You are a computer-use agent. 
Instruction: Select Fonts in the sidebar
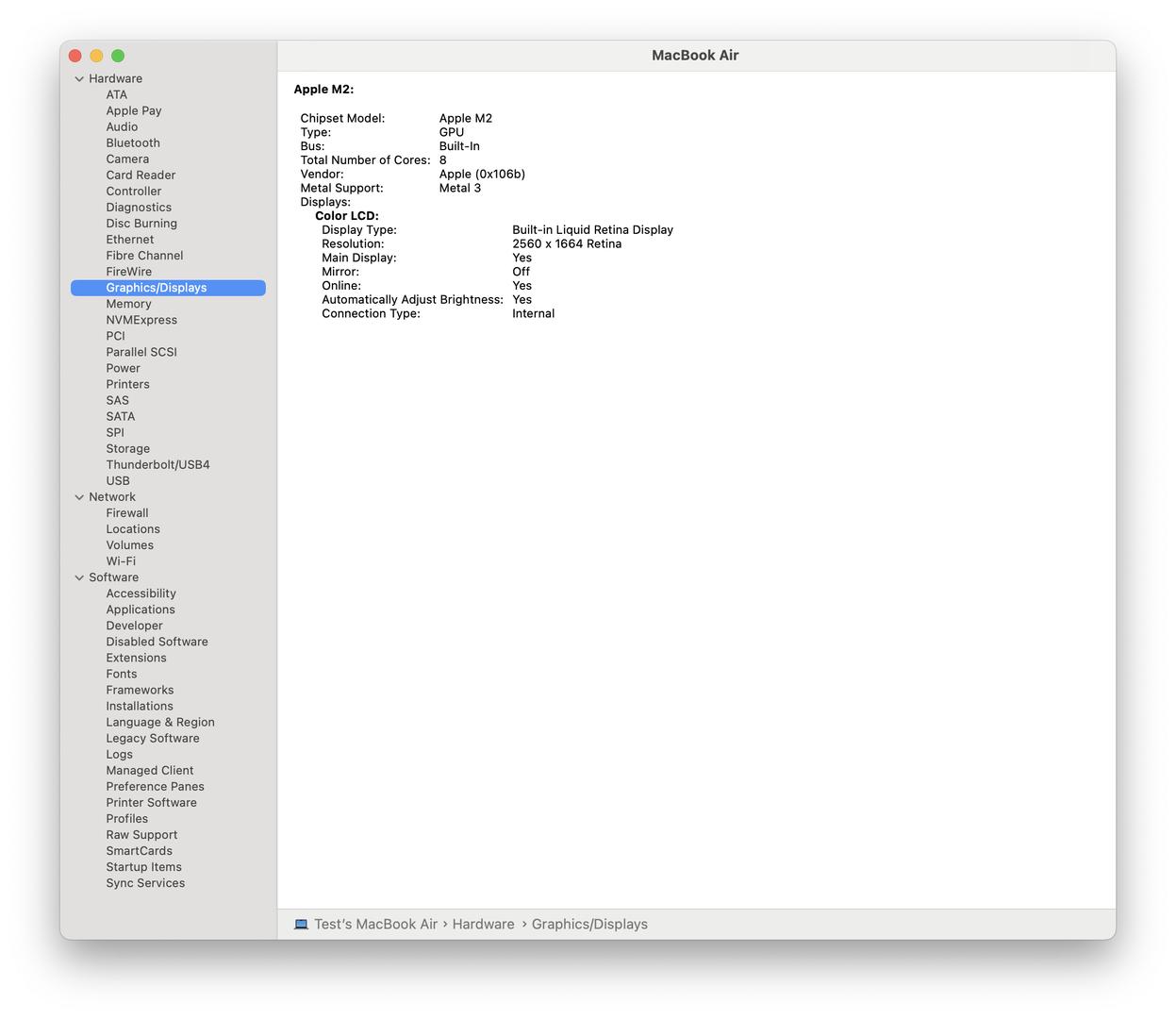click(x=122, y=674)
